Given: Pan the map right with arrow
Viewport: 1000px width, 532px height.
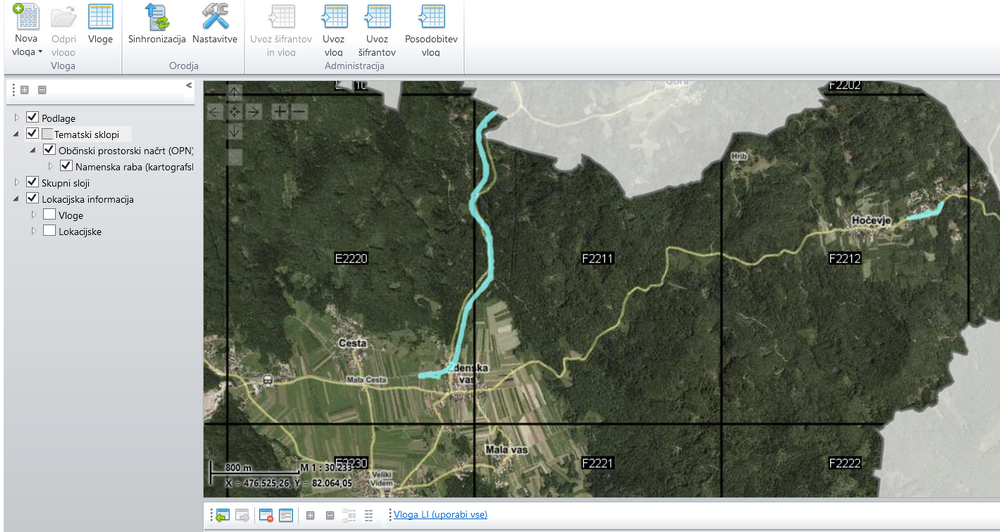Looking at the screenshot, I should coord(253,111).
